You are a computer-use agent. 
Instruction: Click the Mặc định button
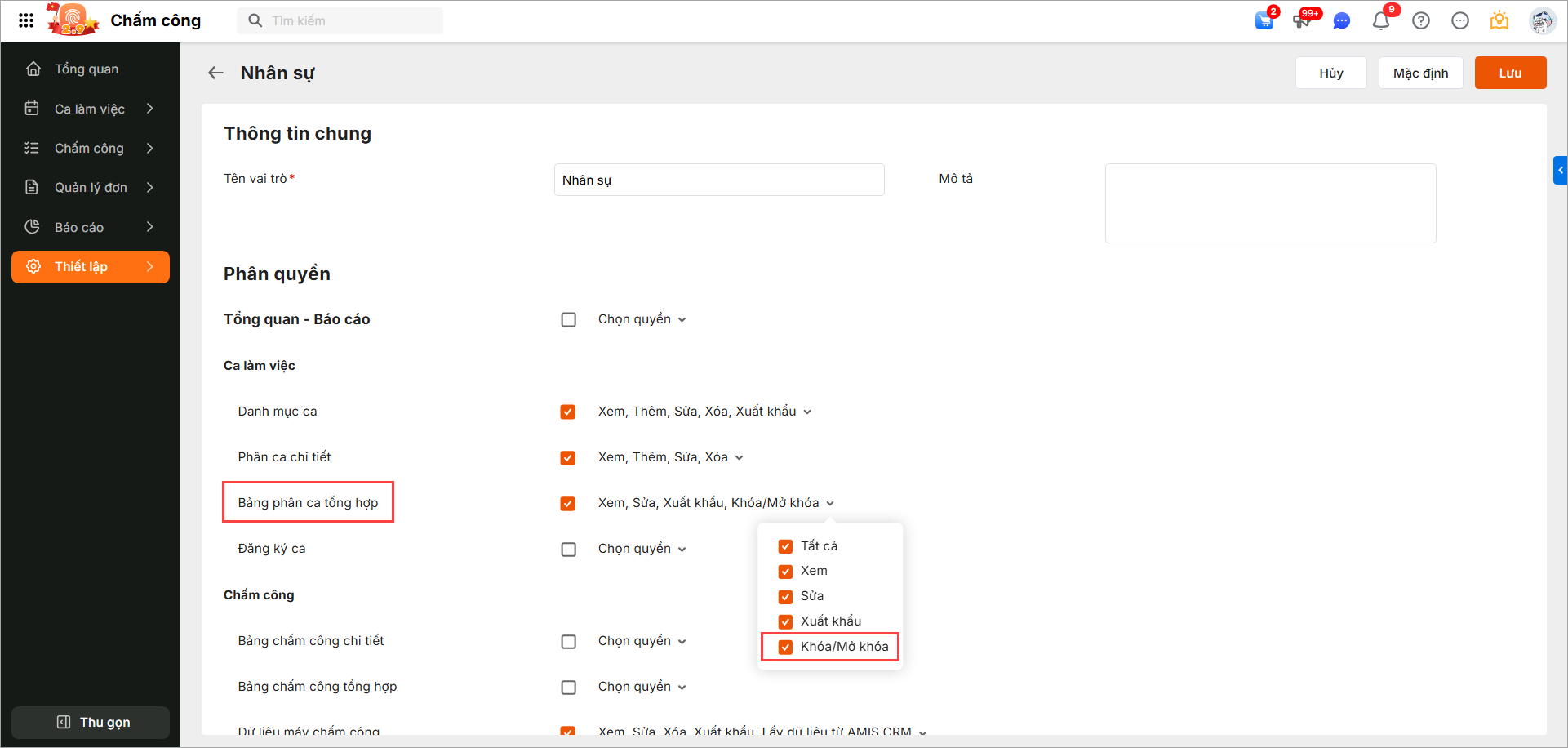tap(1420, 73)
